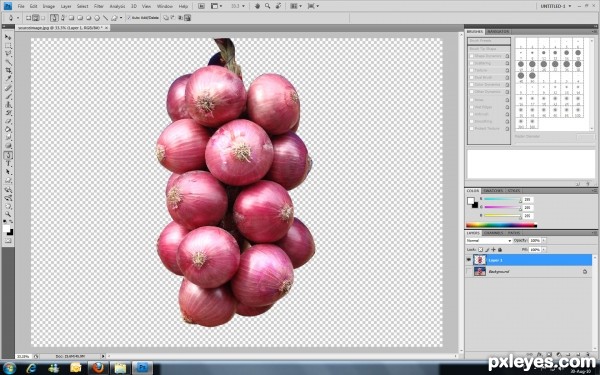Image resolution: width=600 pixels, height=375 pixels.
Task: Launch Bridge from the application bar
Action: coord(201,6)
